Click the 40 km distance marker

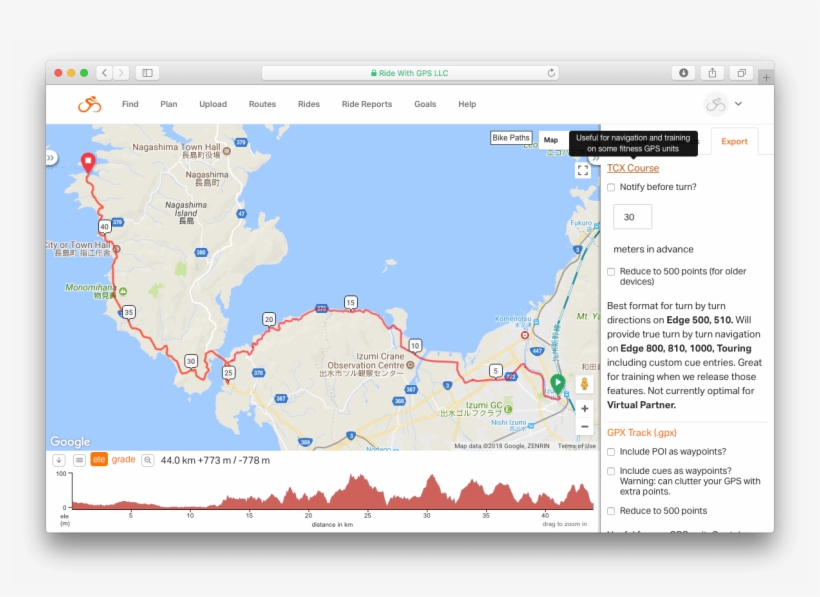[105, 226]
